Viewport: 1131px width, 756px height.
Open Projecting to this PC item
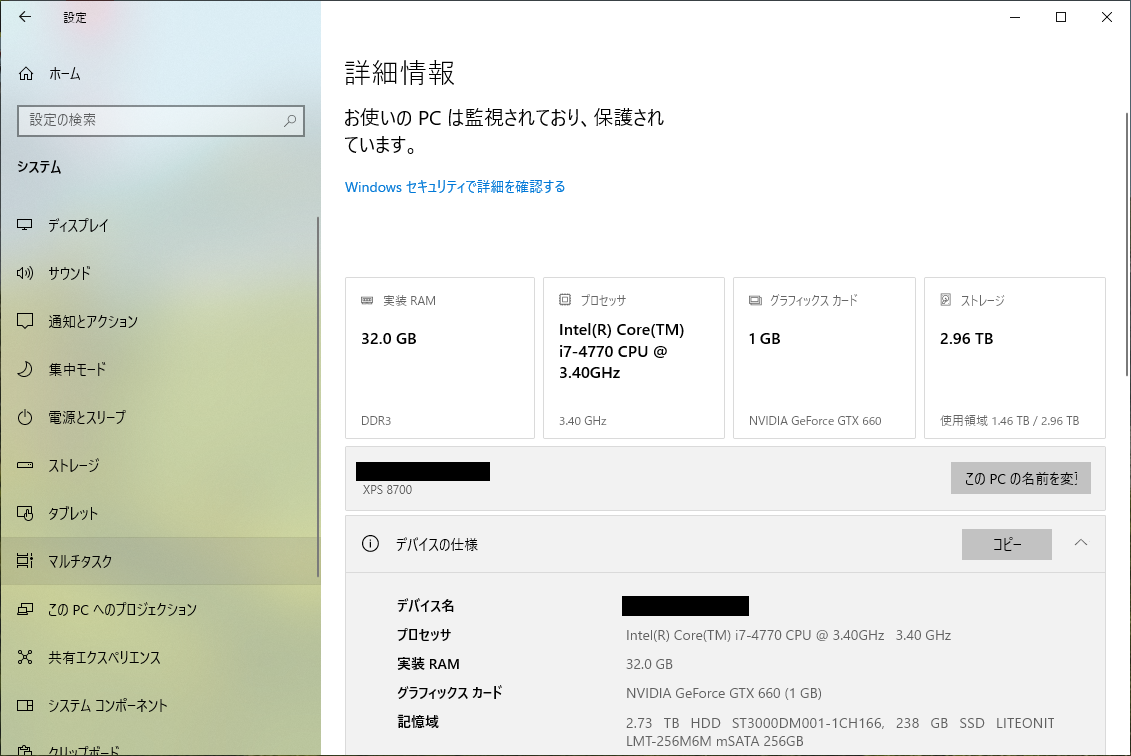pos(122,610)
